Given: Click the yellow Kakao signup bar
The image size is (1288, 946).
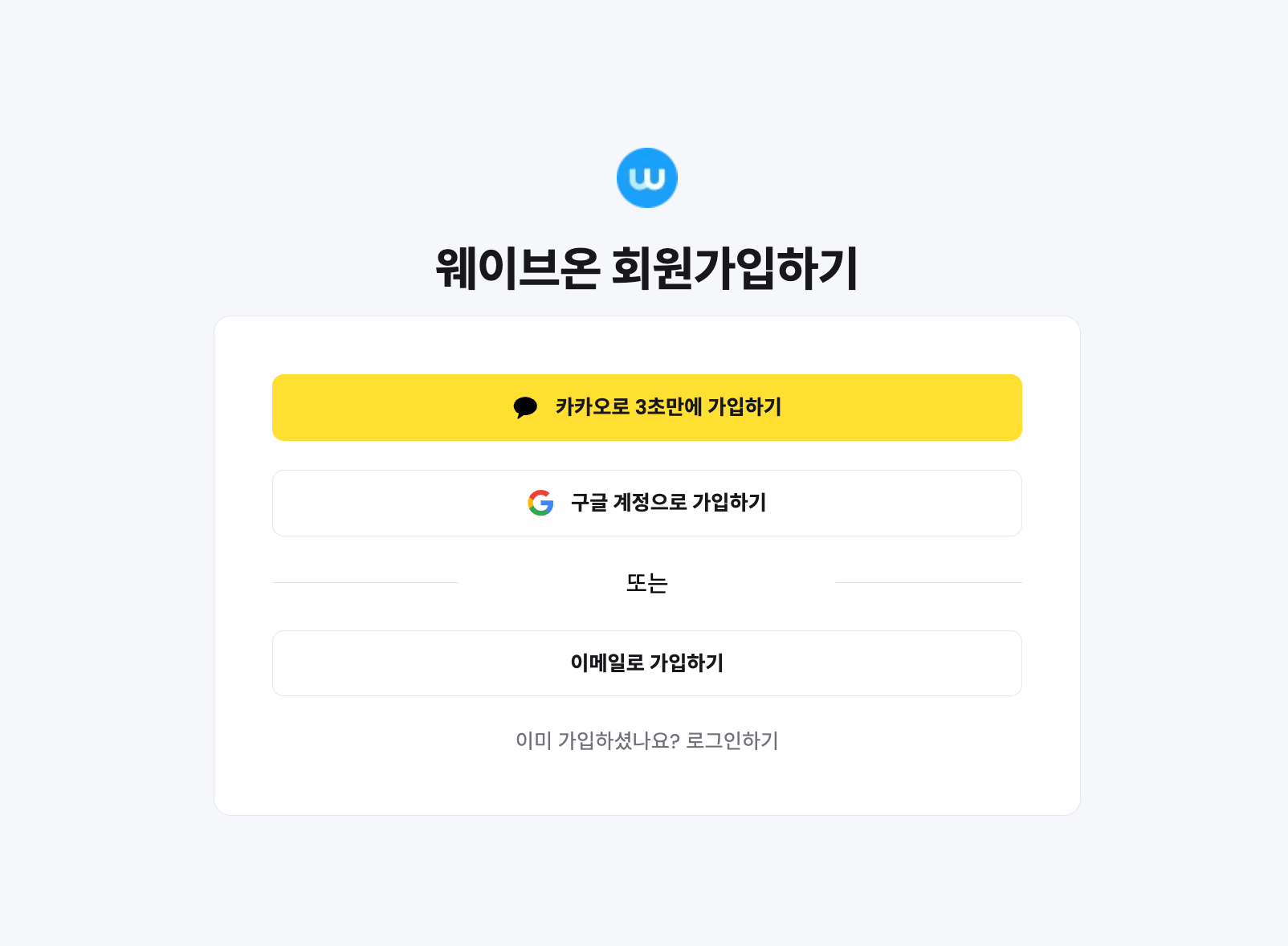Looking at the screenshot, I should coord(646,407).
